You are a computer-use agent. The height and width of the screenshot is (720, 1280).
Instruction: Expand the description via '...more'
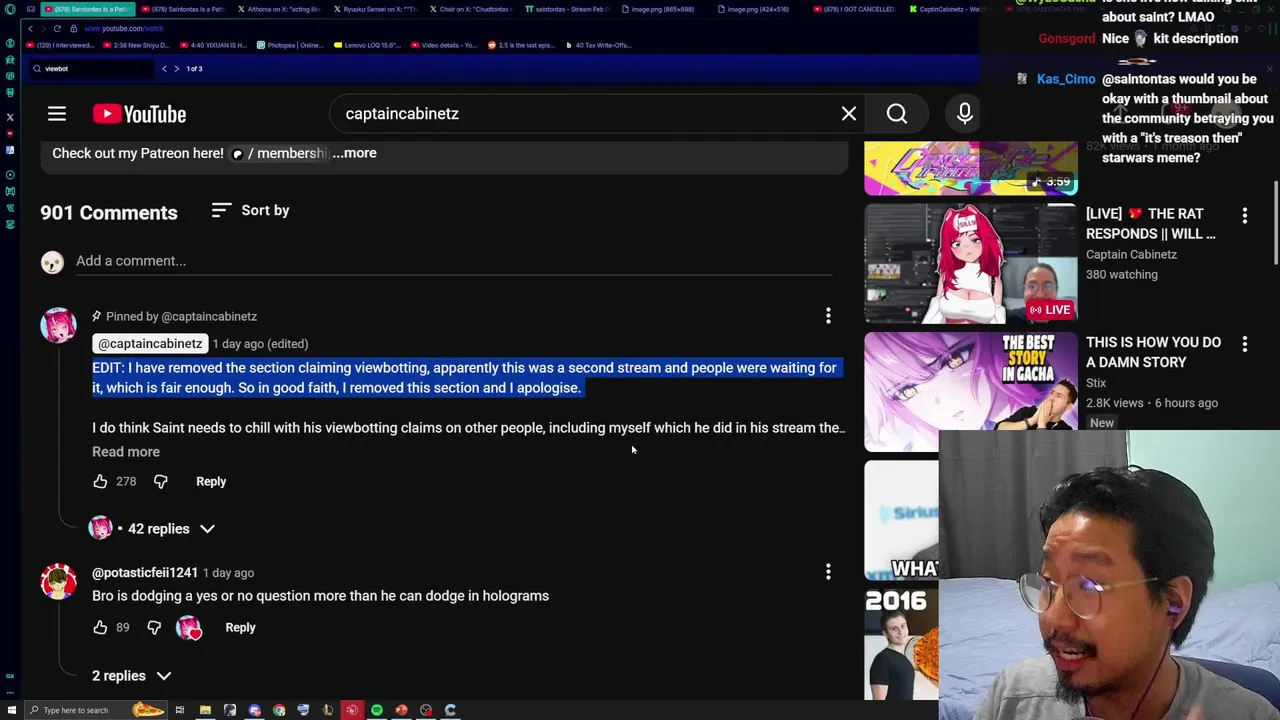[x=354, y=153]
